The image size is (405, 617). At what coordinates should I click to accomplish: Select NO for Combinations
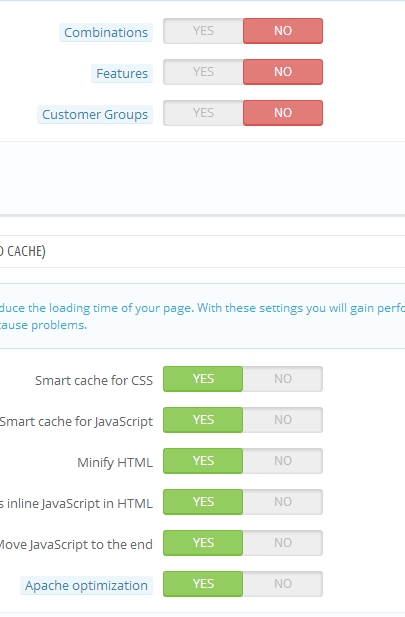pyautogui.click(x=283, y=31)
